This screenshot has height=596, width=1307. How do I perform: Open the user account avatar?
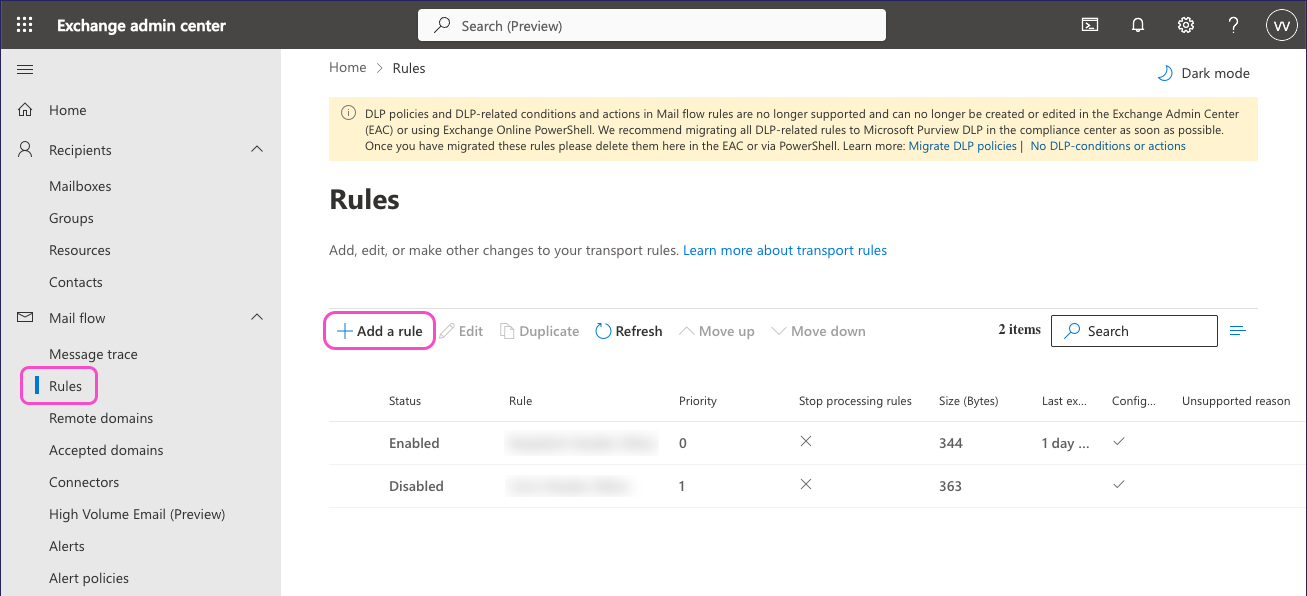click(1281, 25)
